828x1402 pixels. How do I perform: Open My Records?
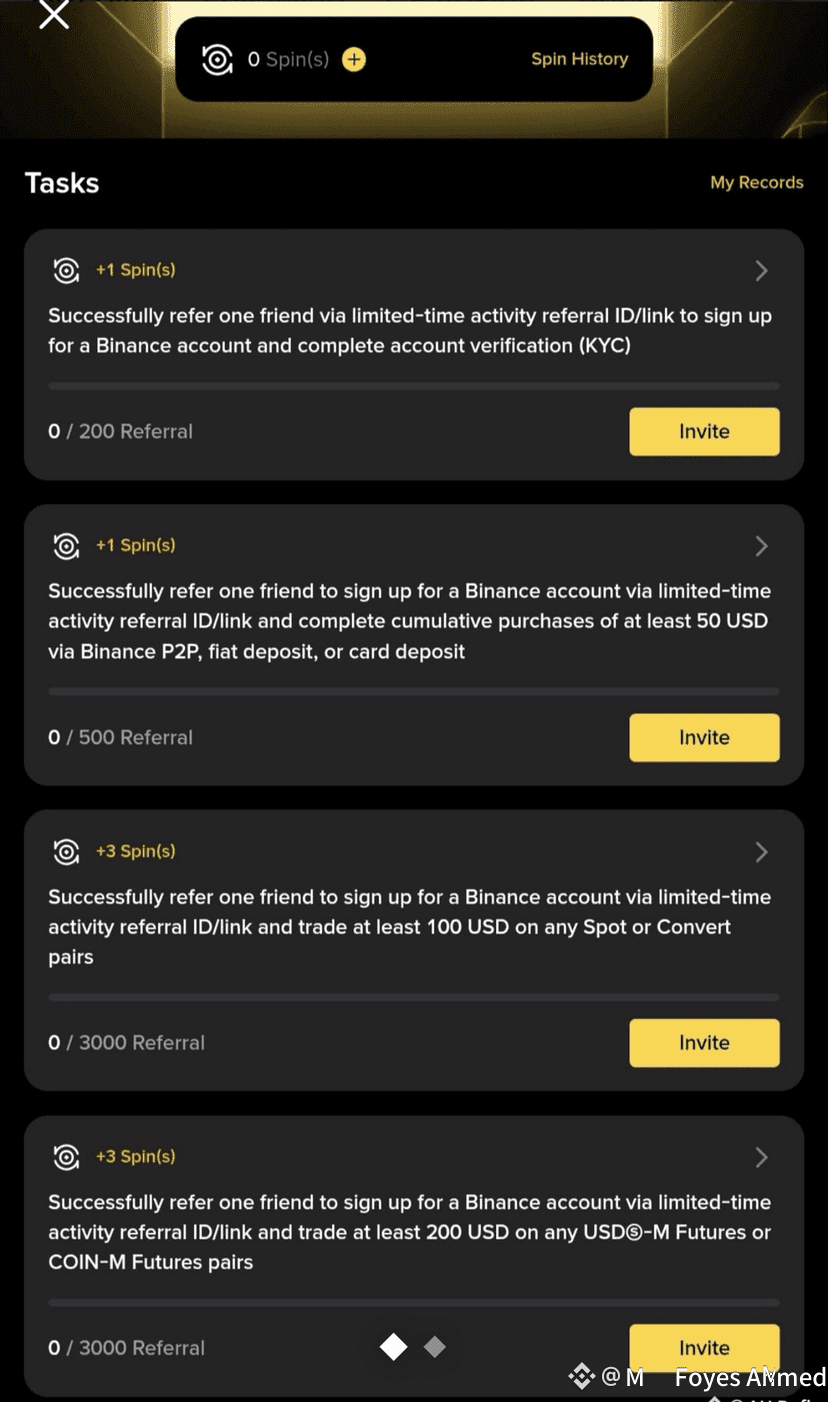757,182
